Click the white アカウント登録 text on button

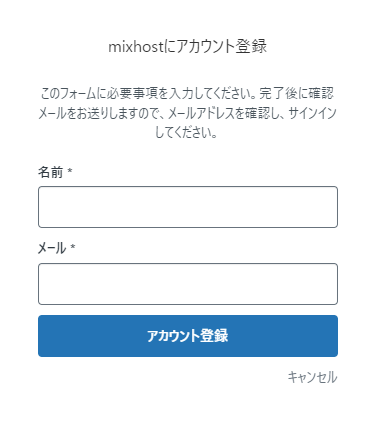[x=188, y=336]
